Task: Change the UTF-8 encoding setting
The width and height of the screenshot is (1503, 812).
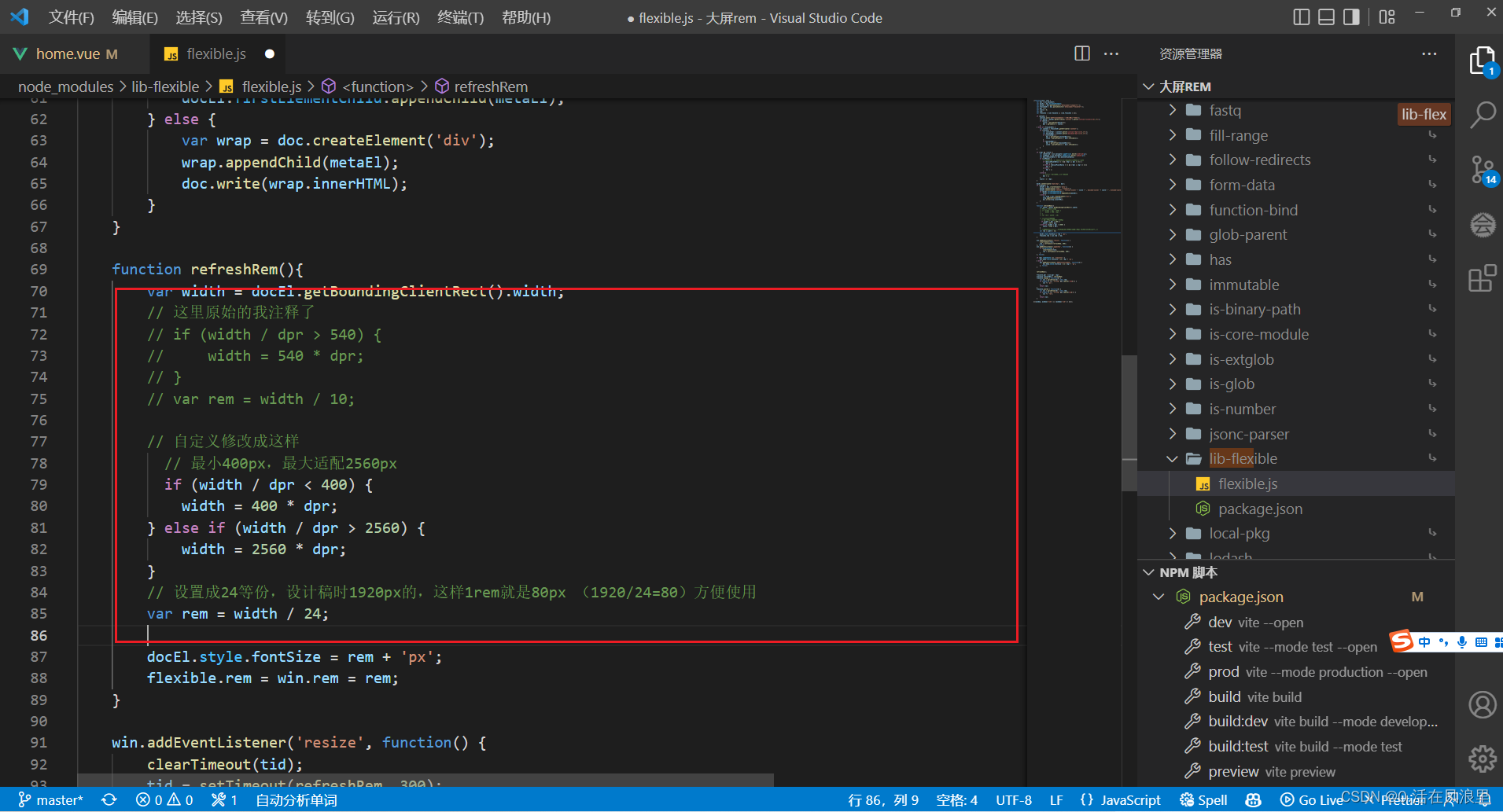Action: (x=1014, y=799)
